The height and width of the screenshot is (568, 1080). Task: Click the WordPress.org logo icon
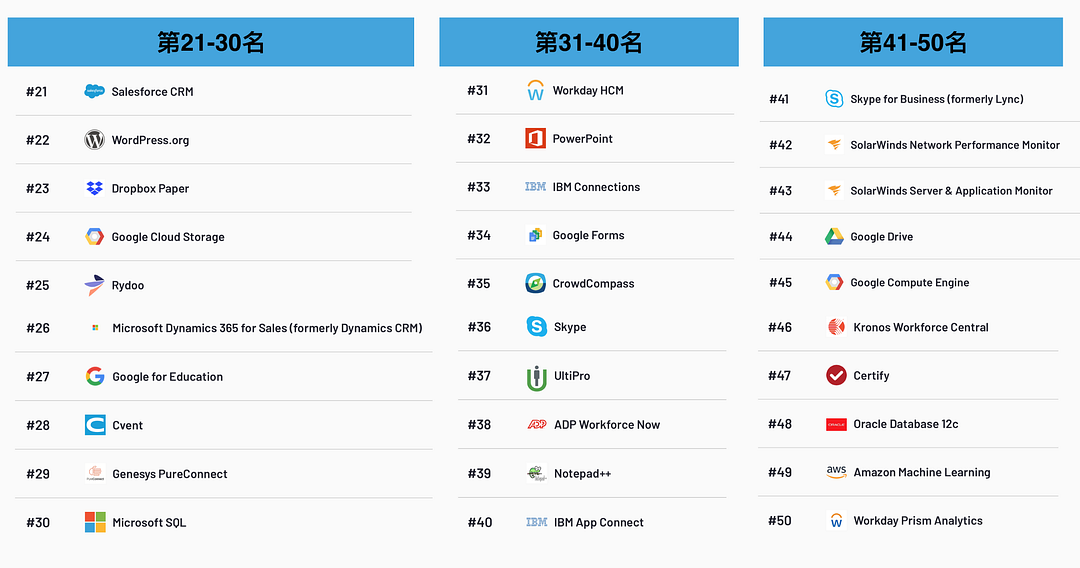[x=94, y=140]
